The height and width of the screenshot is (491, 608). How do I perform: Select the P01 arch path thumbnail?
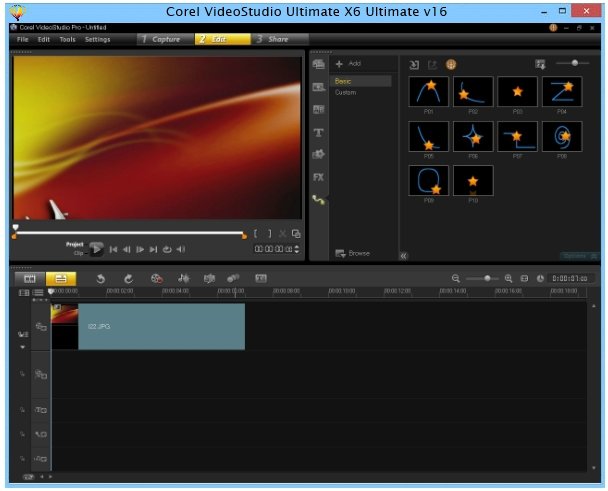click(428, 92)
